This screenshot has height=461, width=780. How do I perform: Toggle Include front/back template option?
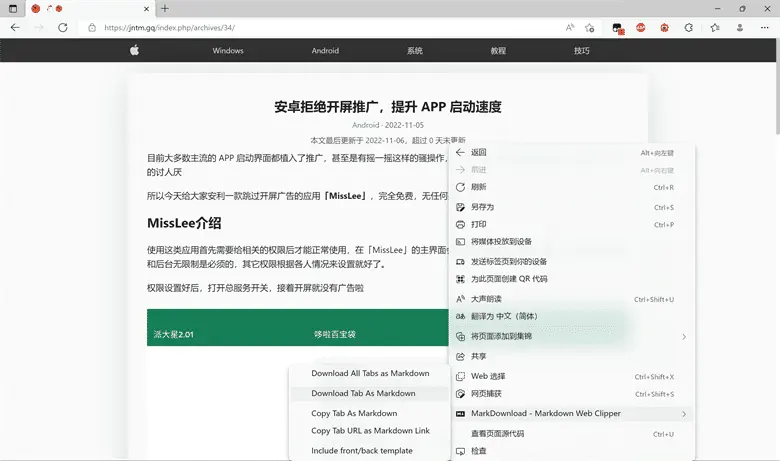click(x=362, y=450)
